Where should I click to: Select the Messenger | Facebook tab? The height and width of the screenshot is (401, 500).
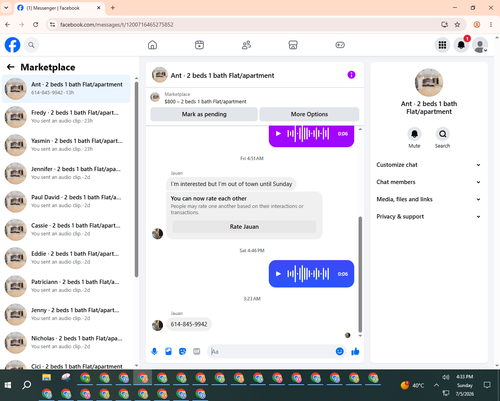pyautogui.click(x=59, y=8)
